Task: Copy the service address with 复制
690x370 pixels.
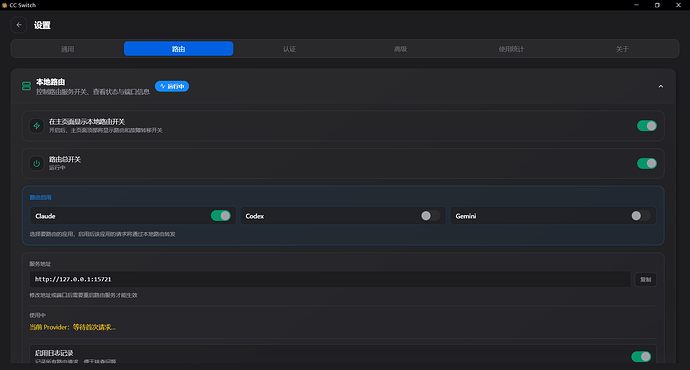Action: coord(646,279)
